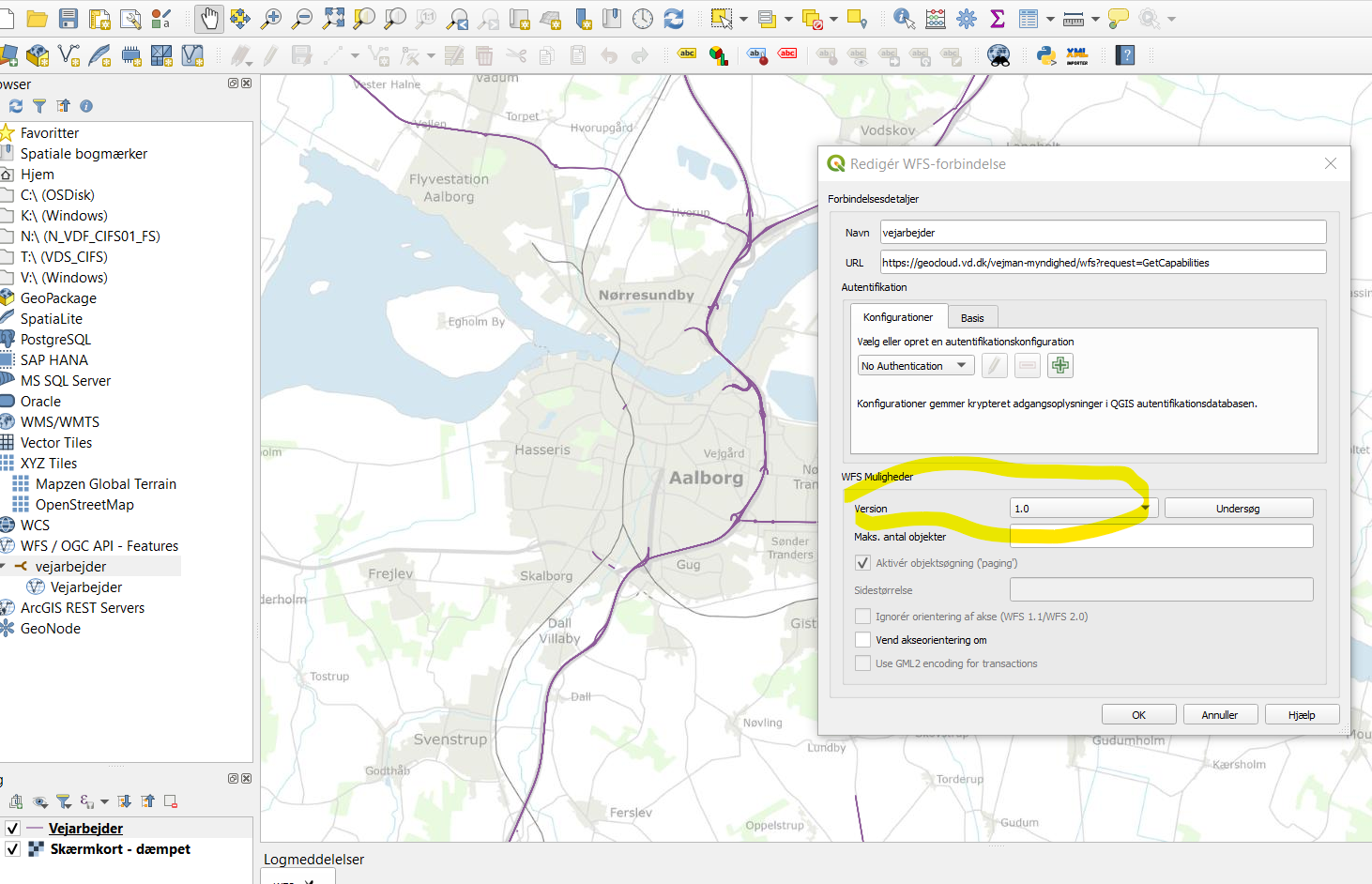
Task: Select the Pan Map hand tool
Action: (x=209, y=18)
